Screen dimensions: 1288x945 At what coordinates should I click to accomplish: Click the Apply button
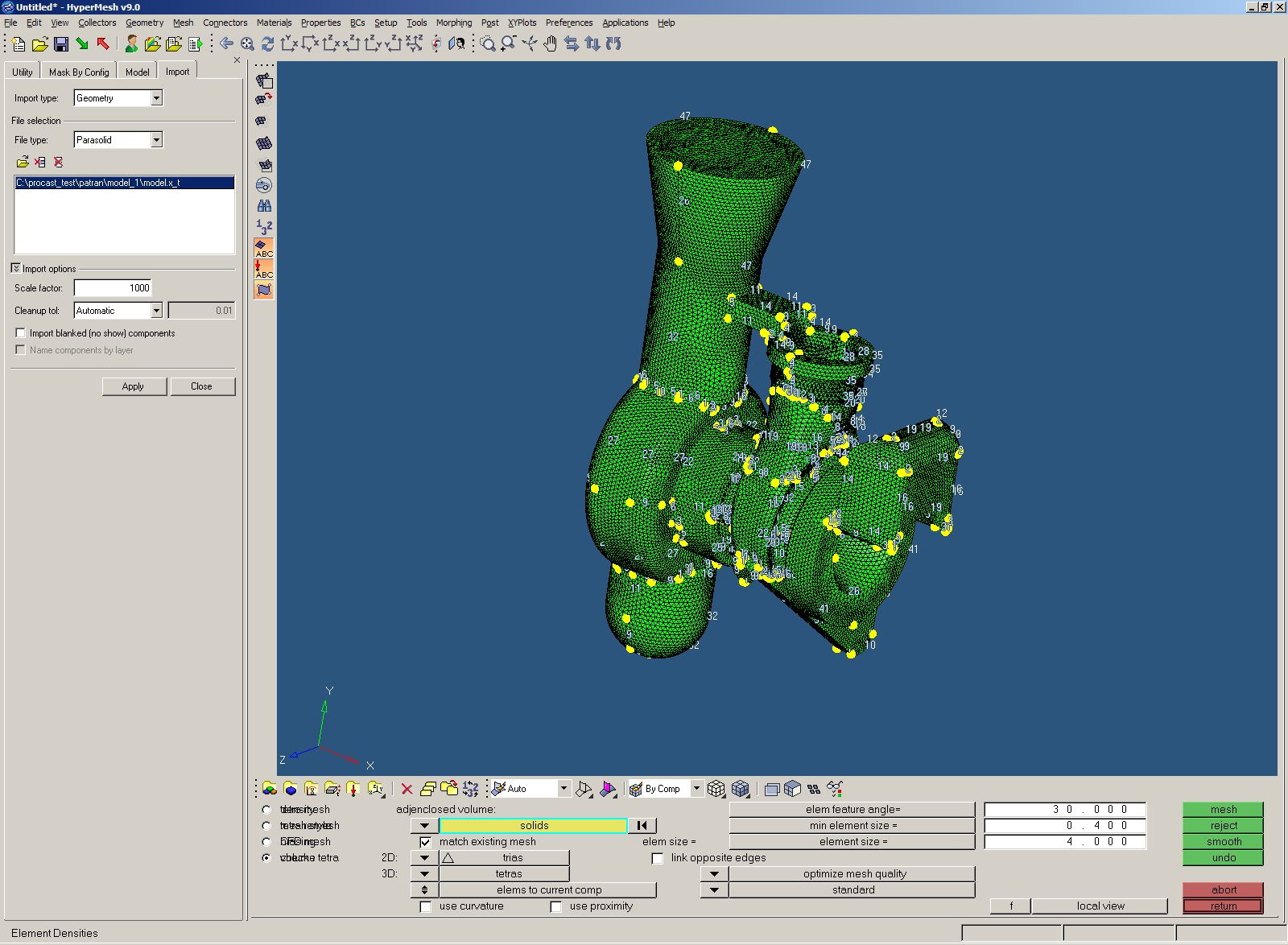point(134,386)
